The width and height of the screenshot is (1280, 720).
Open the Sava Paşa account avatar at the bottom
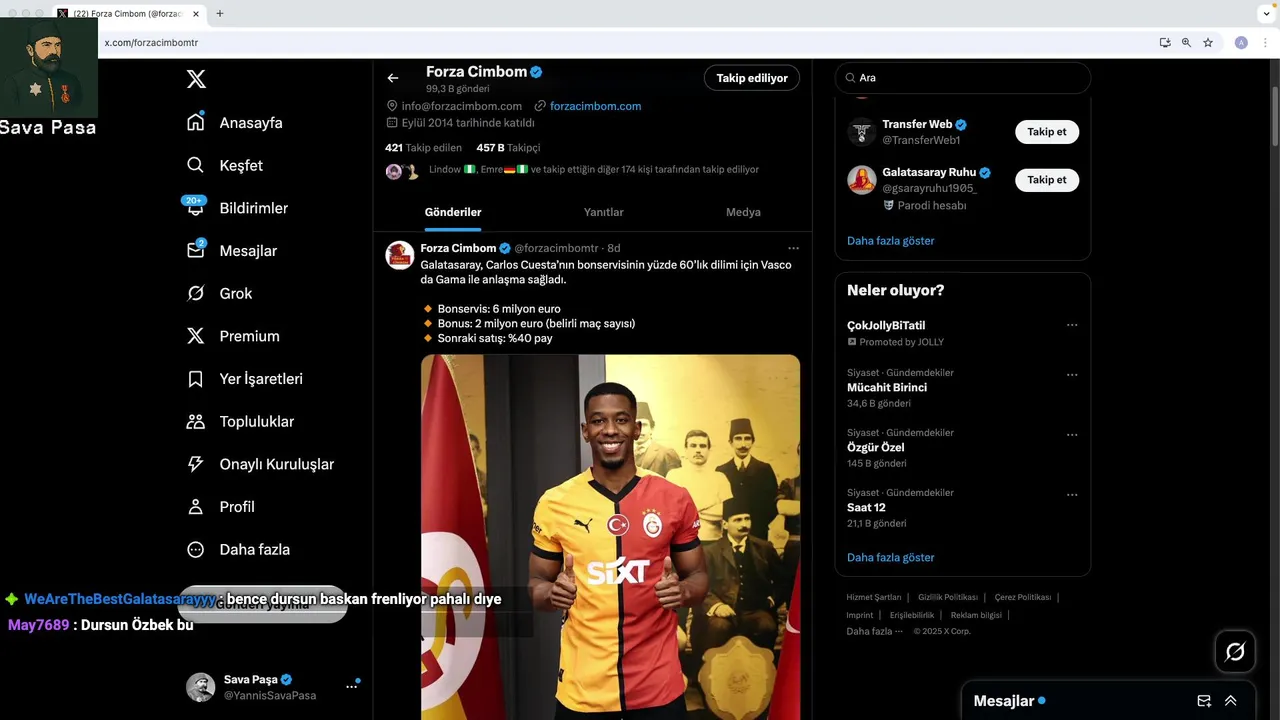point(200,687)
